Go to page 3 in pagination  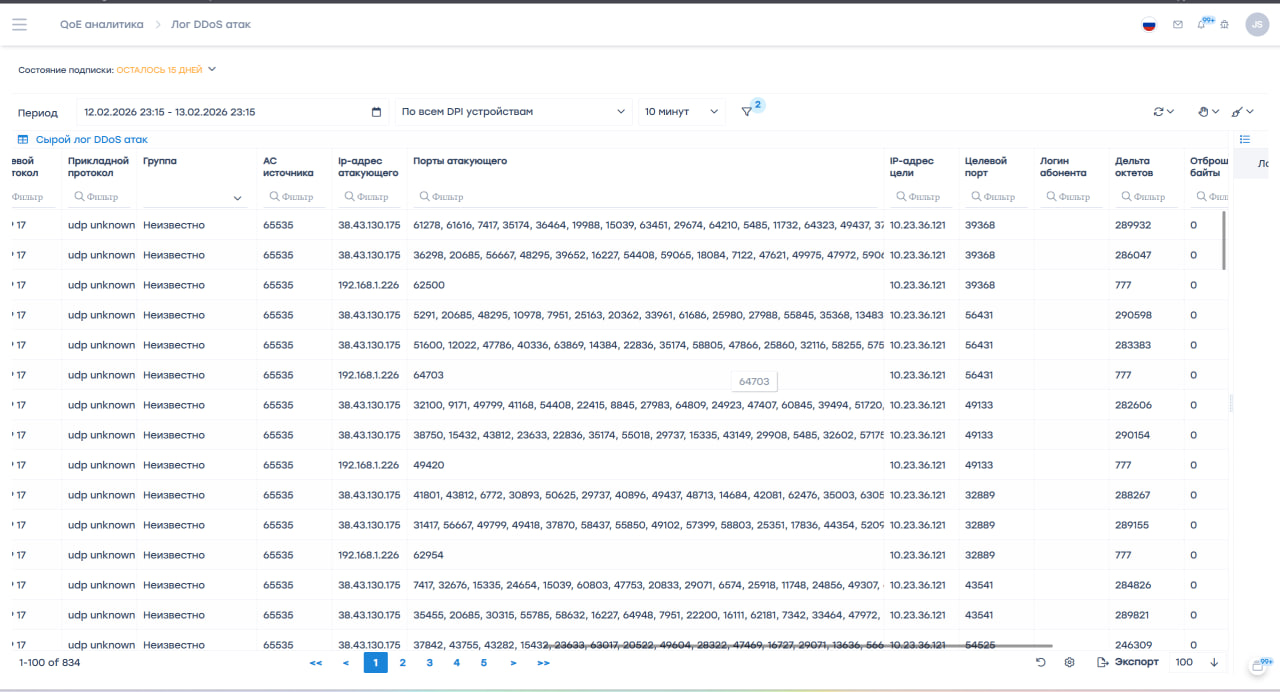[x=429, y=662]
